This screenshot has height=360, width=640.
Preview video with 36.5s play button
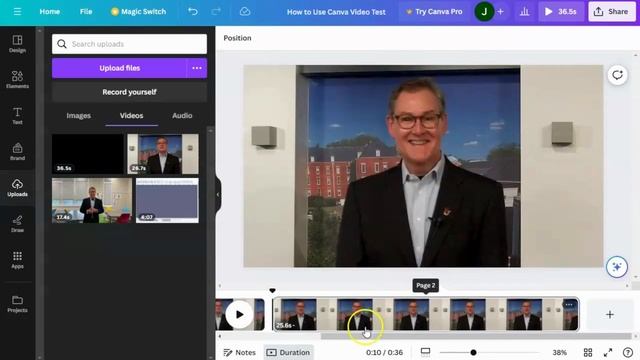click(x=560, y=11)
